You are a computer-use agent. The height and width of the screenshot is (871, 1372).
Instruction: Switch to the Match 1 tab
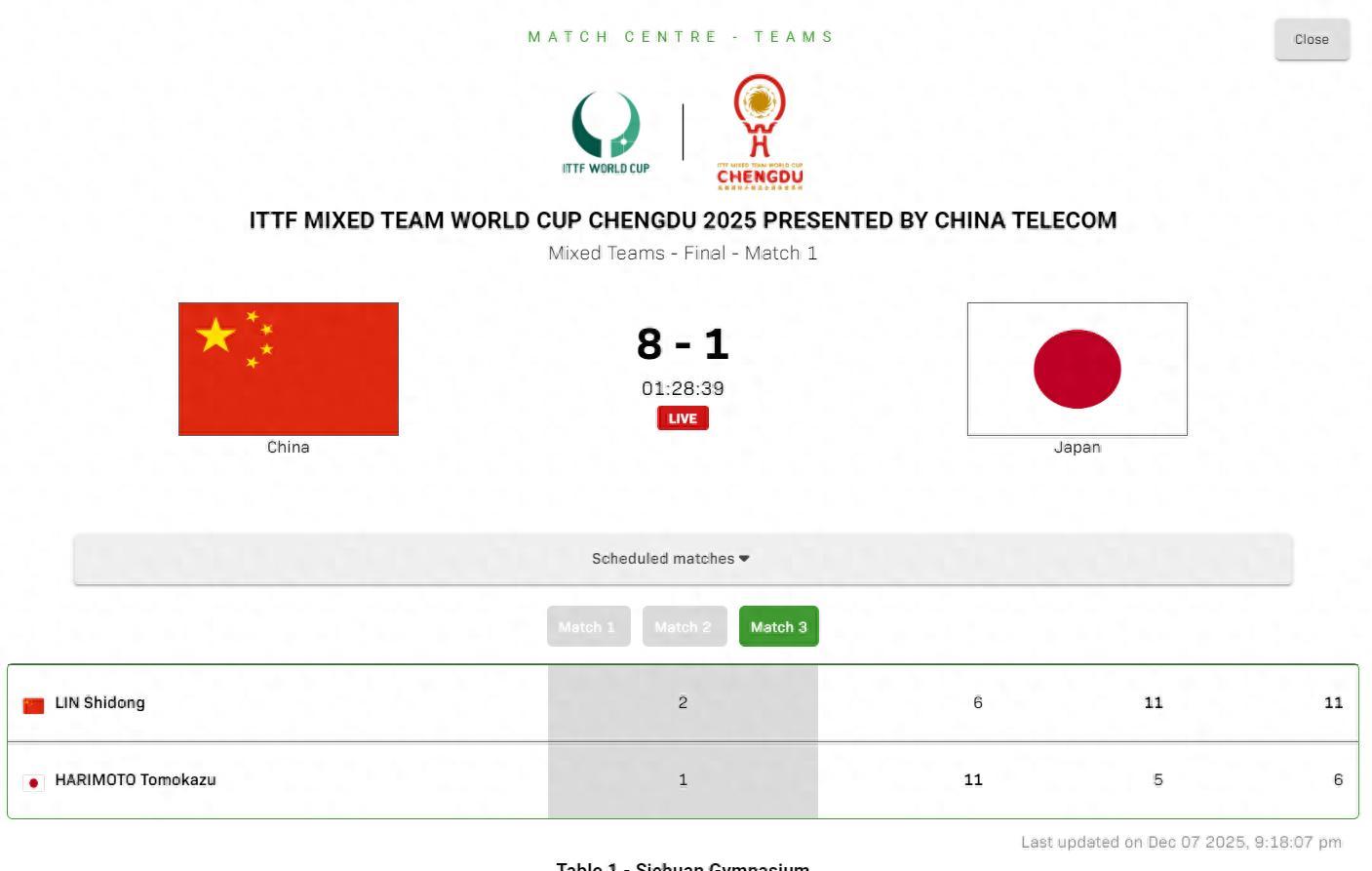tap(588, 626)
